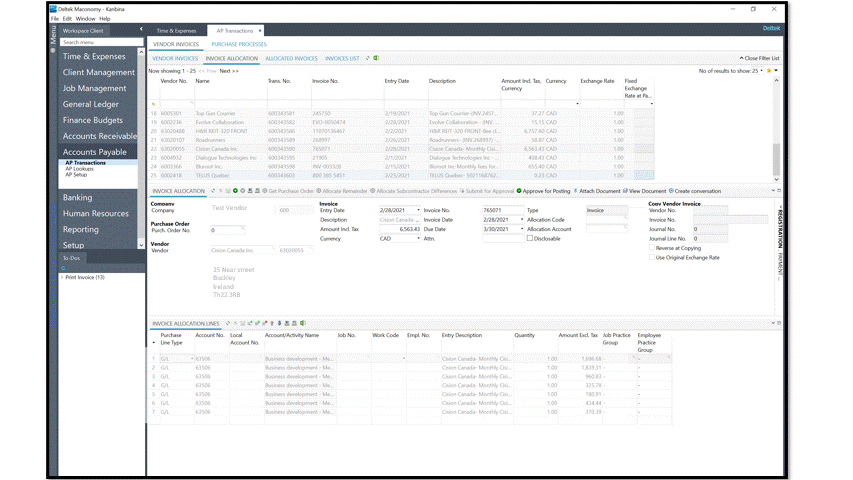Close the AP Transactions tab

click(260, 30)
